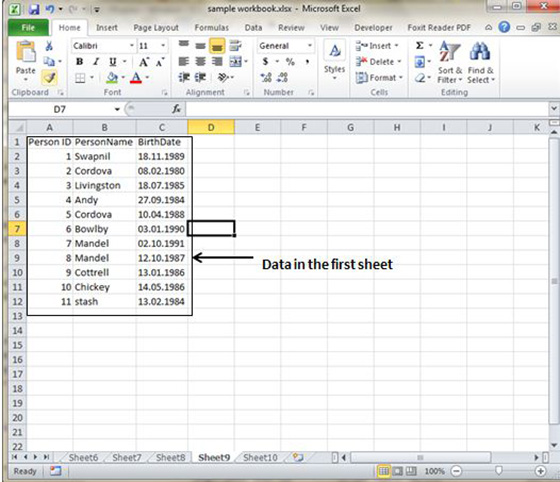This screenshot has width=560, height=482.
Task: Apply red font color with the A icon
Action: pos(136,77)
